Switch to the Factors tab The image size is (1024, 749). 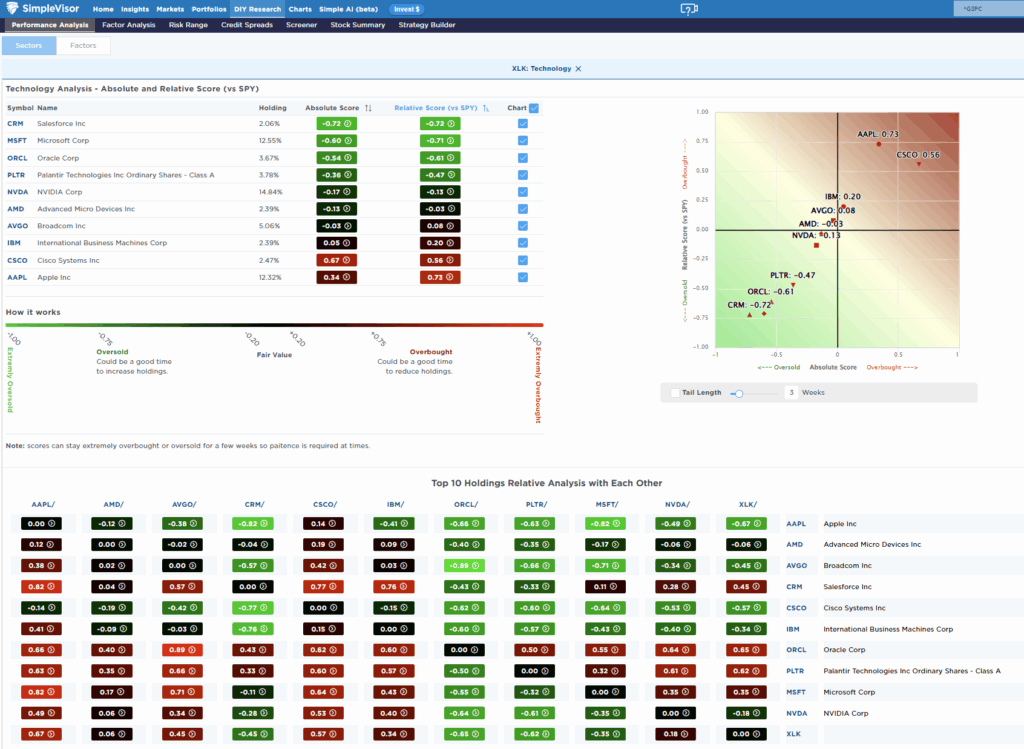pyautogui.click(x=82, y=45)
